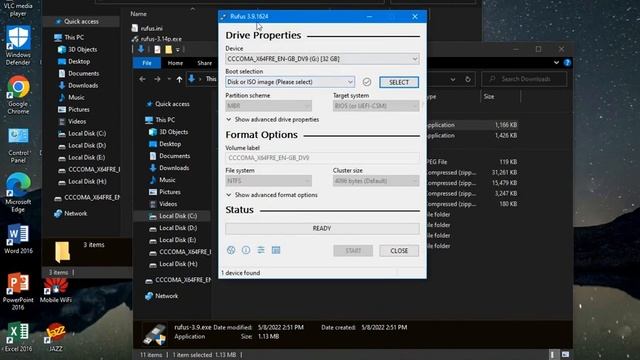Click the SELECT button in Rufus

point(399,82)
